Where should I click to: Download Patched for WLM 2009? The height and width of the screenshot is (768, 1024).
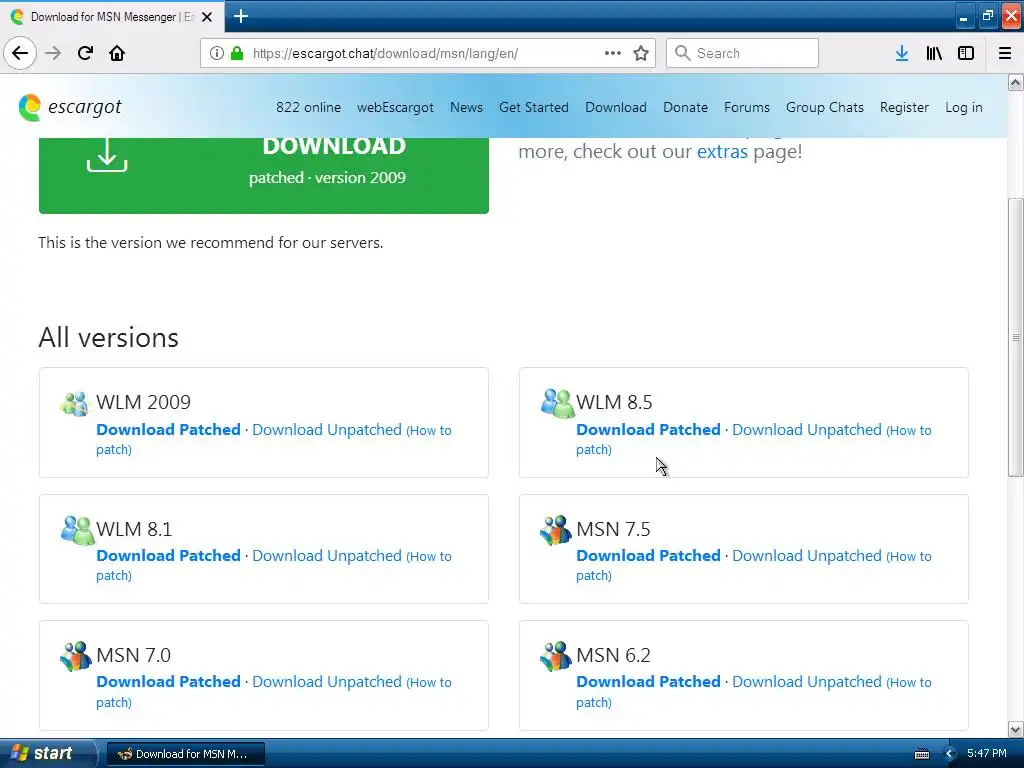tap(168, 430)
